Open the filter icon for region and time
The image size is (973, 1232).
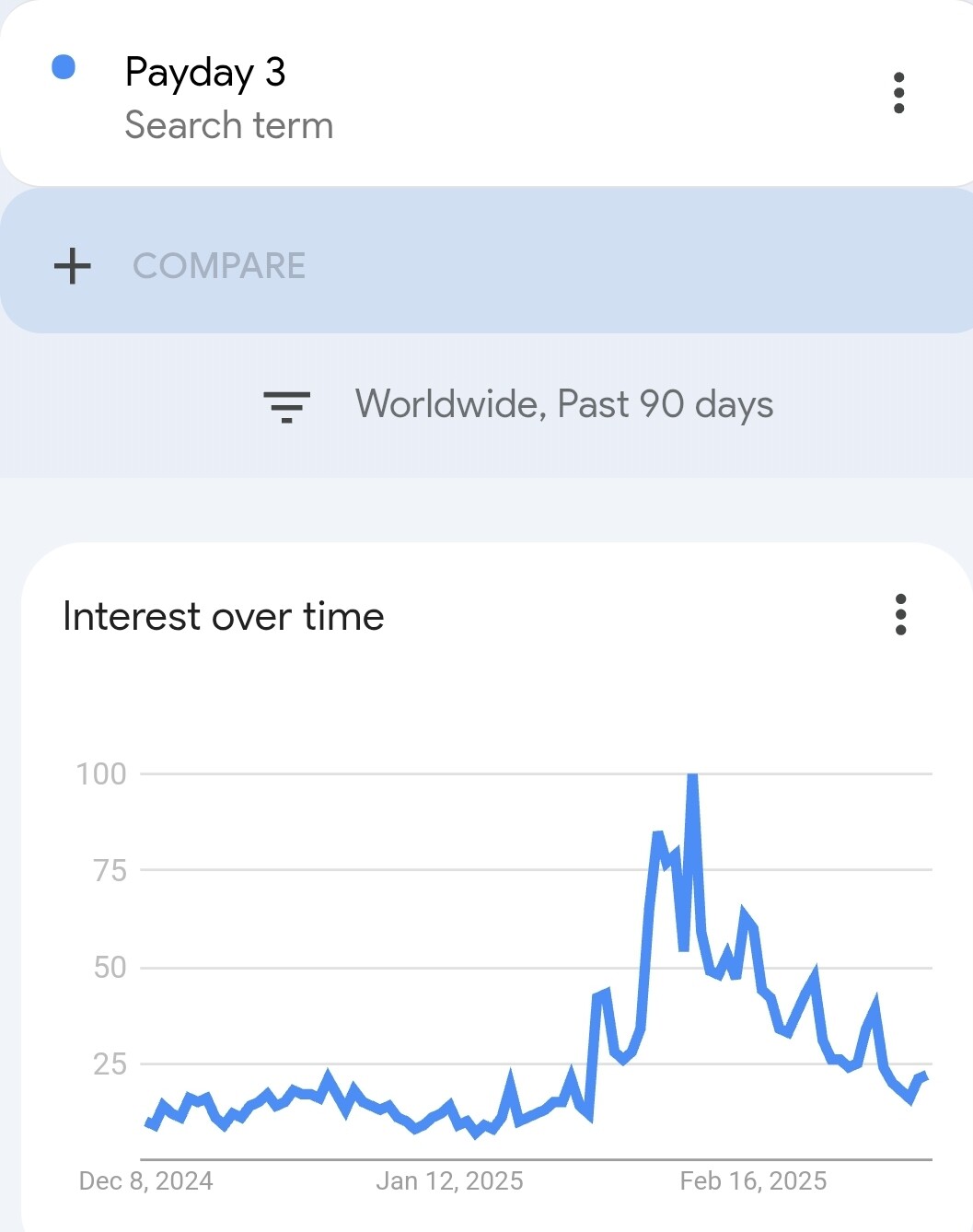click(286, 406)
